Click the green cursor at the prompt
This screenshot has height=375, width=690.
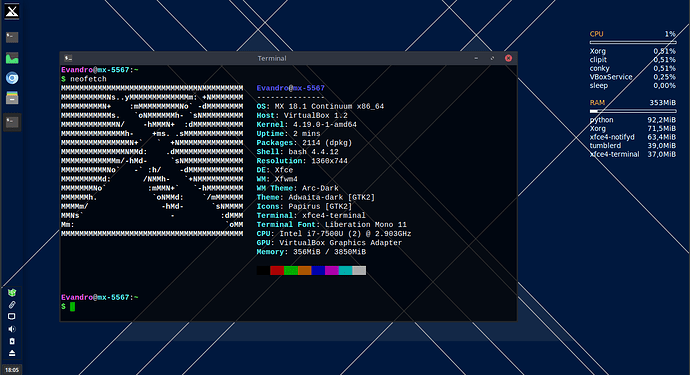tap(73, 307)
